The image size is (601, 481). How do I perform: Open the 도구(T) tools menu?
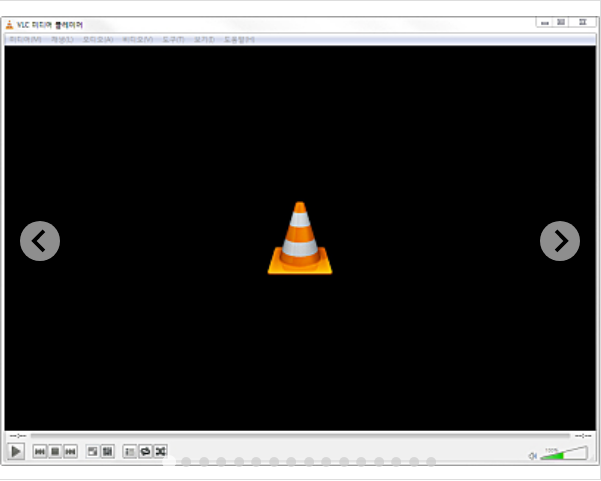173,39
